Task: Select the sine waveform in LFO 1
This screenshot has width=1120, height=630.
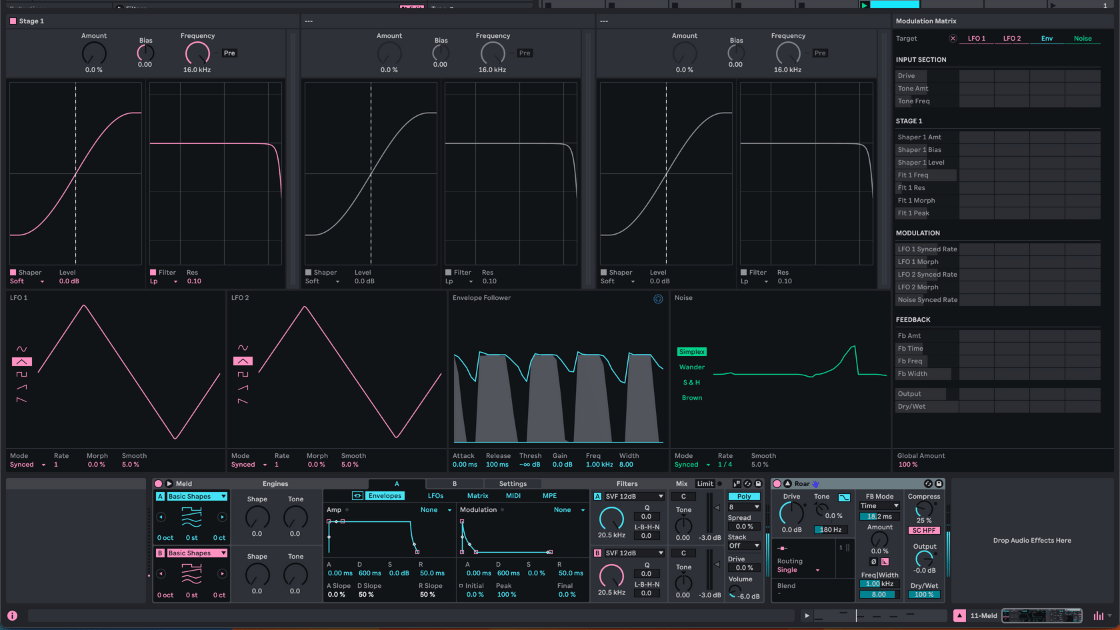Action: 21,348
